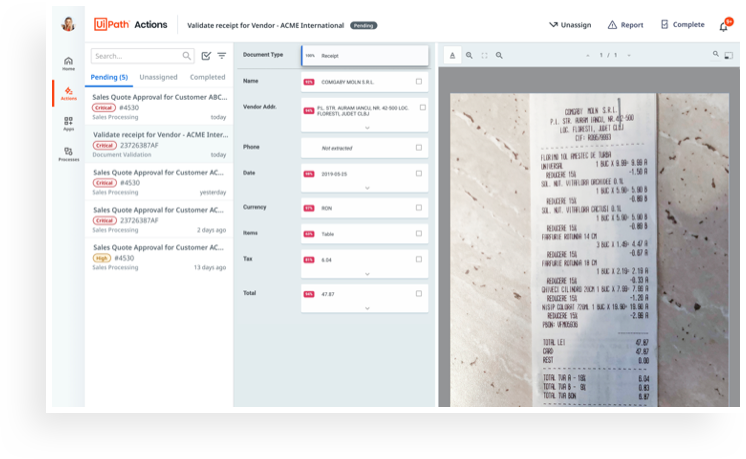This screenshot has width=746, height=459.
Task: Click the Phone 'Not extracted' value field
Action: coord(364,148)
